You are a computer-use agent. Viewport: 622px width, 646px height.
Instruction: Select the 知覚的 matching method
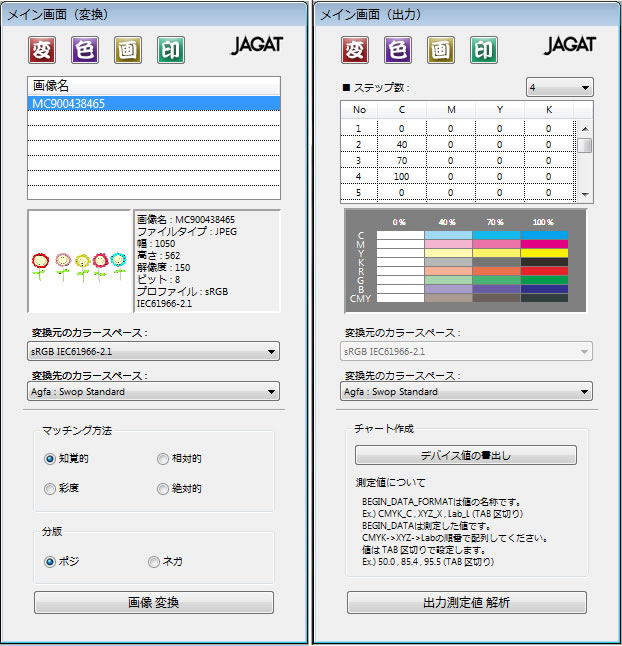tap(50, 459)
